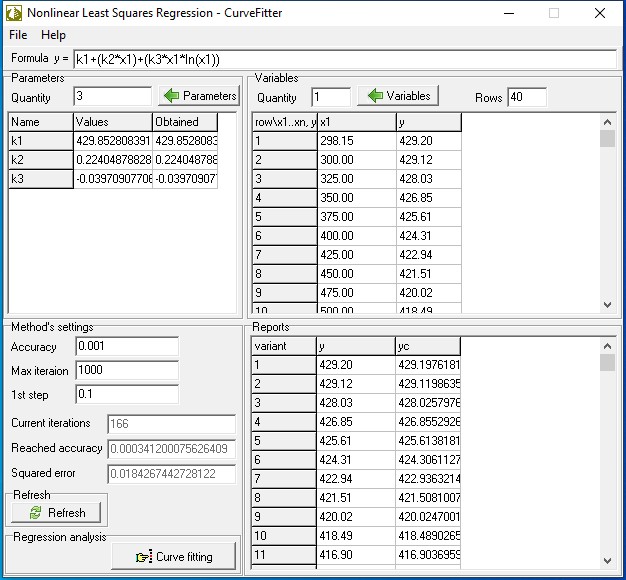Viewport: 626px width, 580px height.
Task: Open the Help menu
Action: (x=53, y=35)
